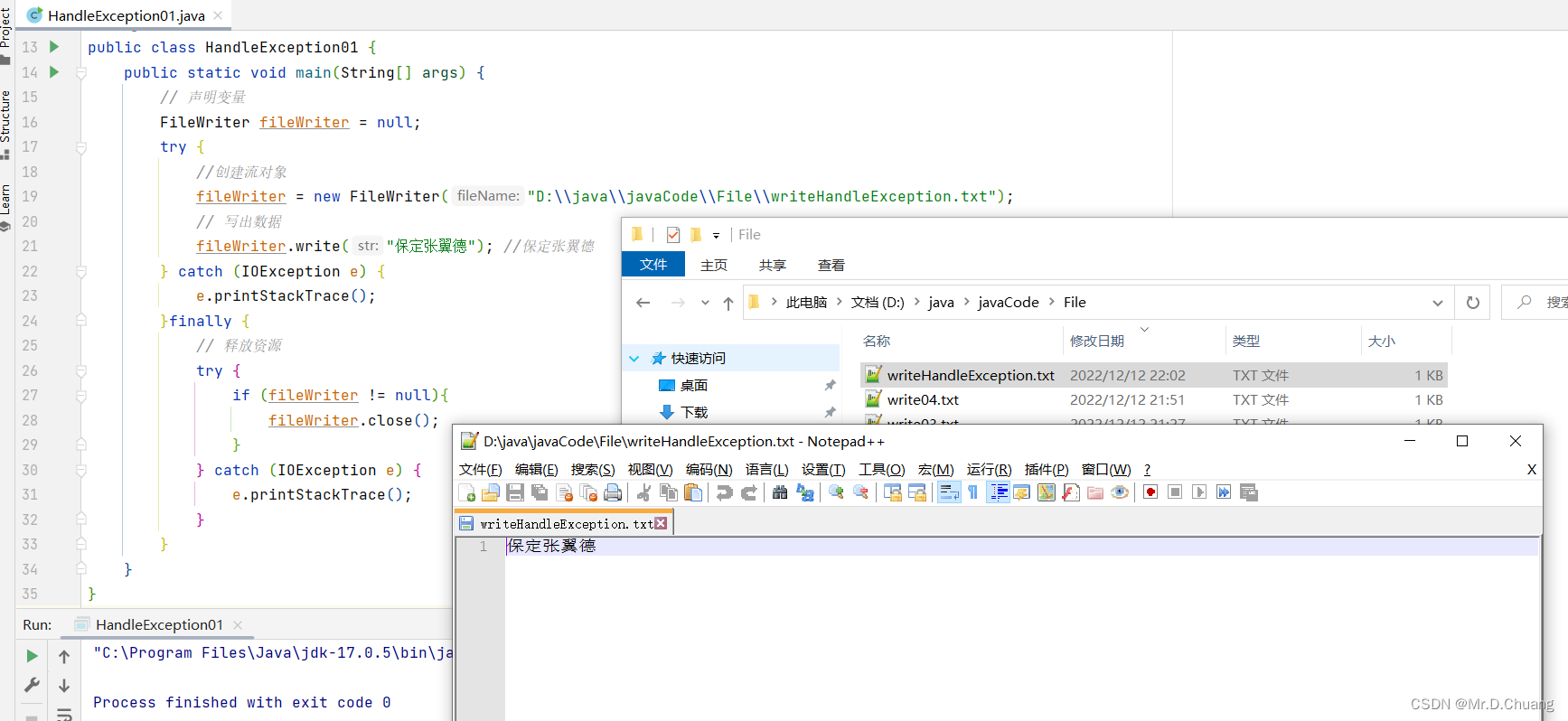1568x721 pixels.
Task: Click the Open file icon in Notepad++
Action: 491,492
